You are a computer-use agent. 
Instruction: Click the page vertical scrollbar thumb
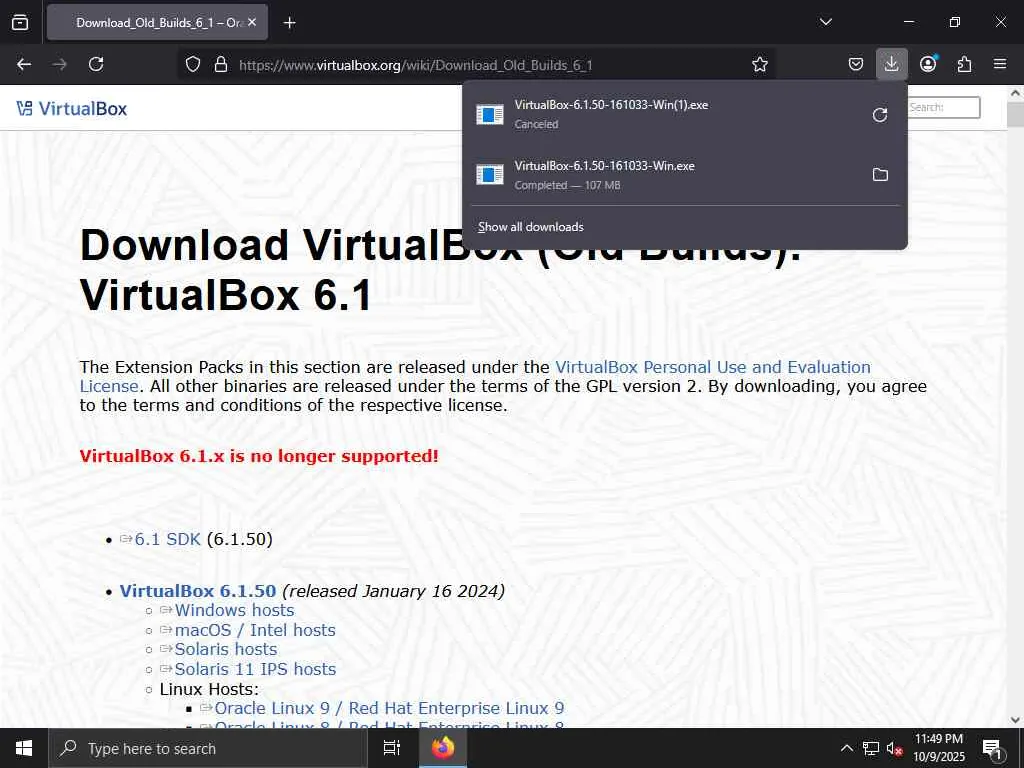coord(1015,114)
